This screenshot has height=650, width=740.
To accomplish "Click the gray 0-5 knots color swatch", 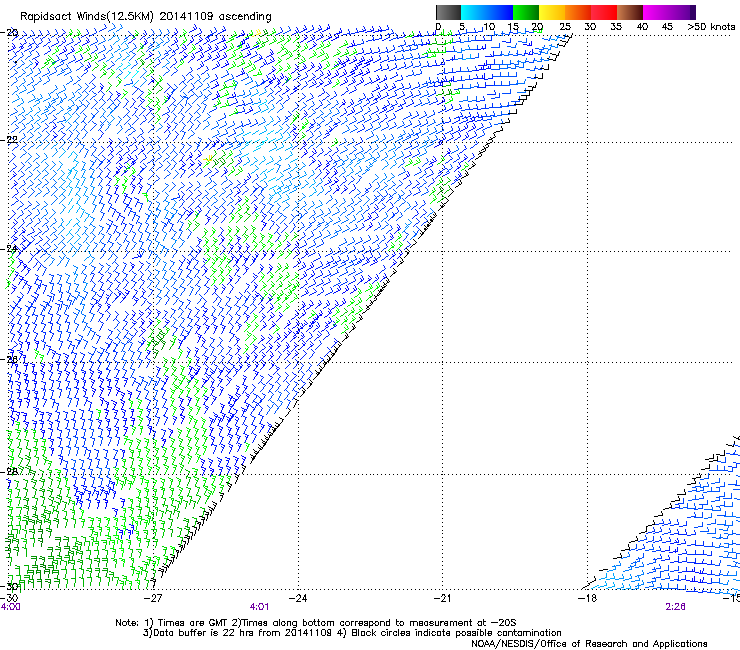I will 448,12.
